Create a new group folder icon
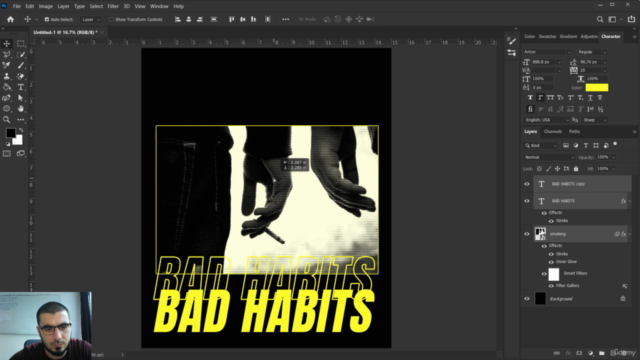The width and height of the screenshot is (640, 360). 602,353
